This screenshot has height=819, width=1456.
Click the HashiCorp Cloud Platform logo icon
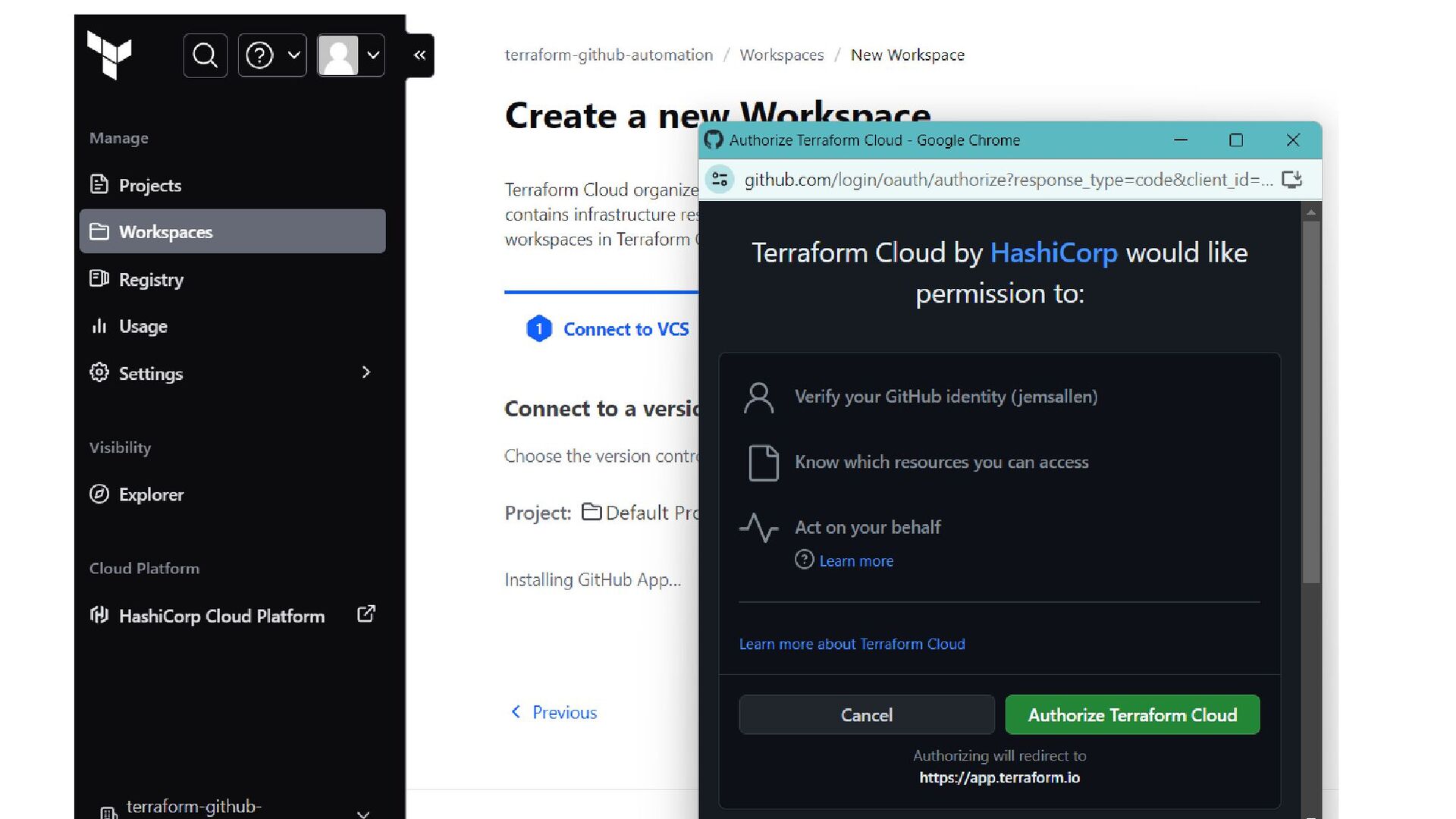99,615
